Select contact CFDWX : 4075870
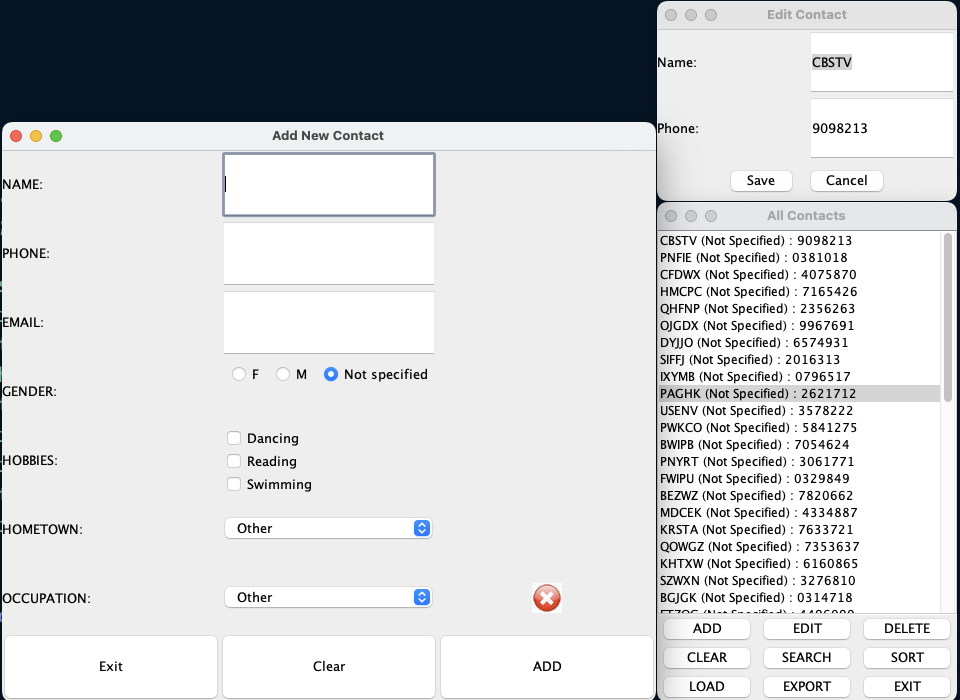The image size is (960, 700). point(800,275)
